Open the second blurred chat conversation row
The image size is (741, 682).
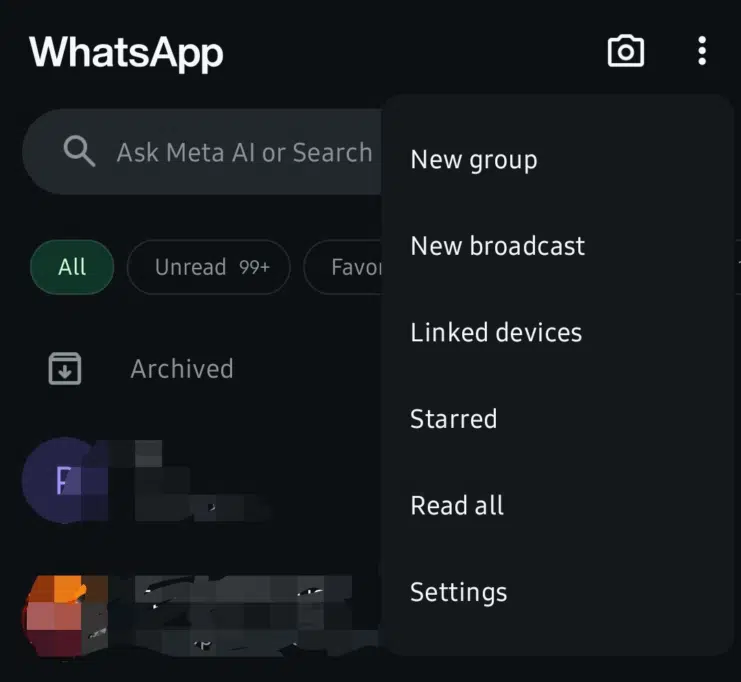(x=202, y=616)
